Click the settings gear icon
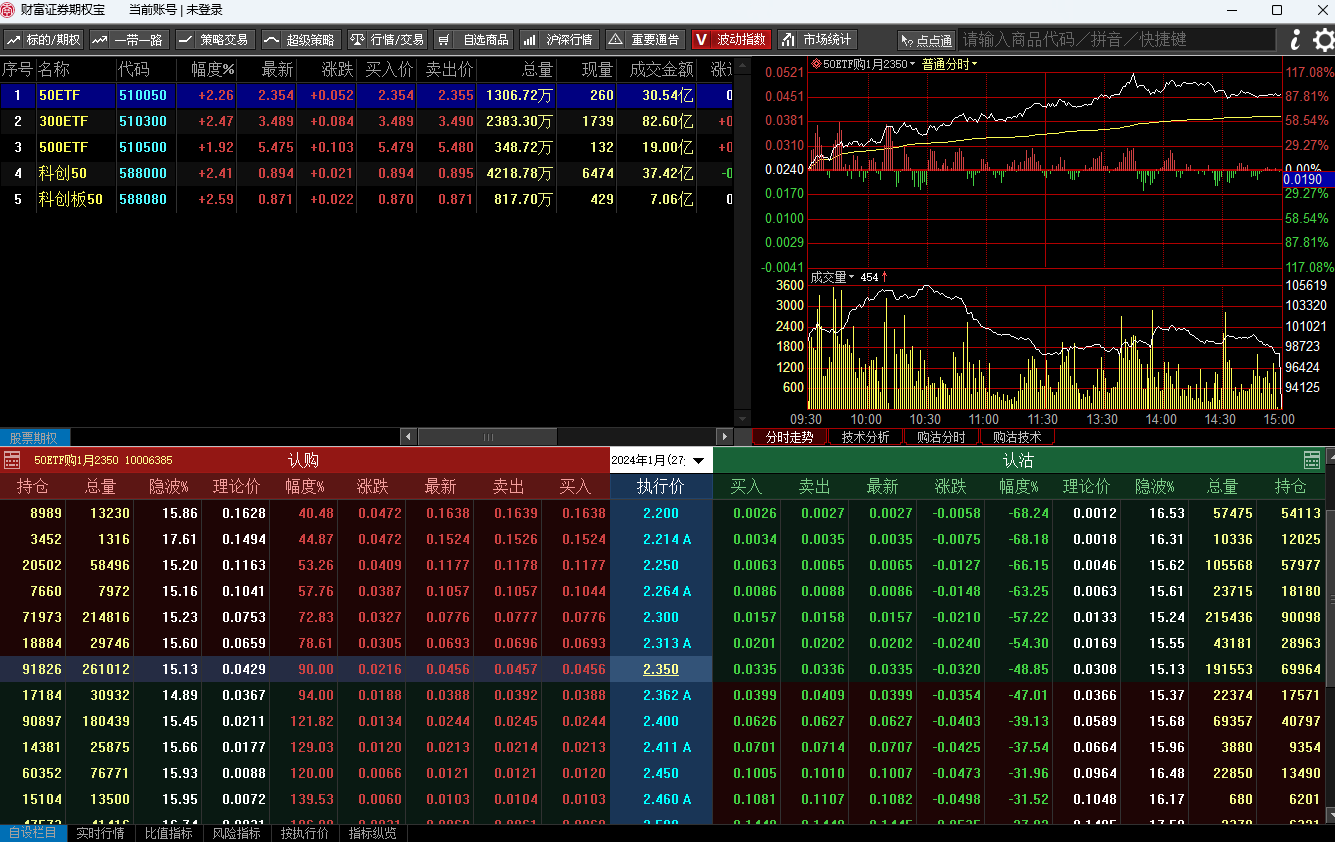 click(1323, 40)
